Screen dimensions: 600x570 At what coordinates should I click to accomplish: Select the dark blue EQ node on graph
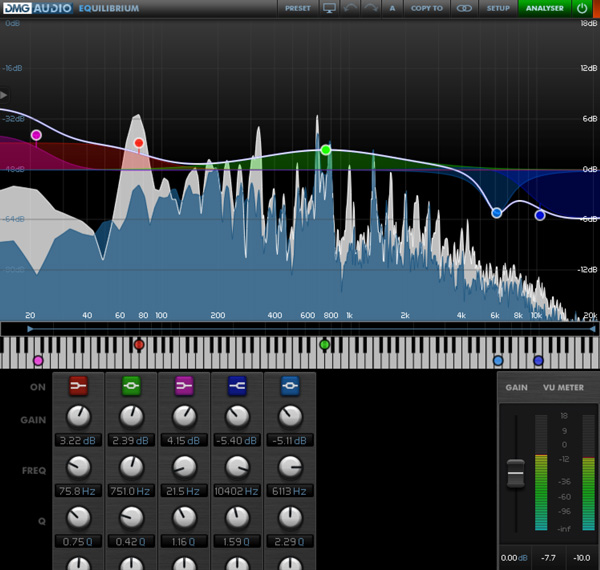tap(540, 215)
